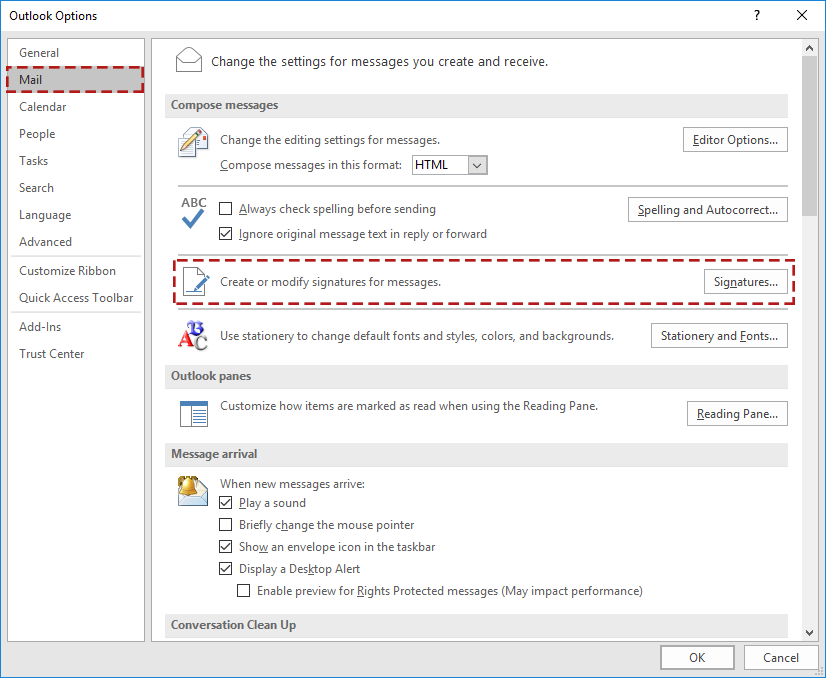Image resolution: width=826 pixels, height=678 pixels.
Task: Open the message format HTML dropdown
Action: click(449, 165)
